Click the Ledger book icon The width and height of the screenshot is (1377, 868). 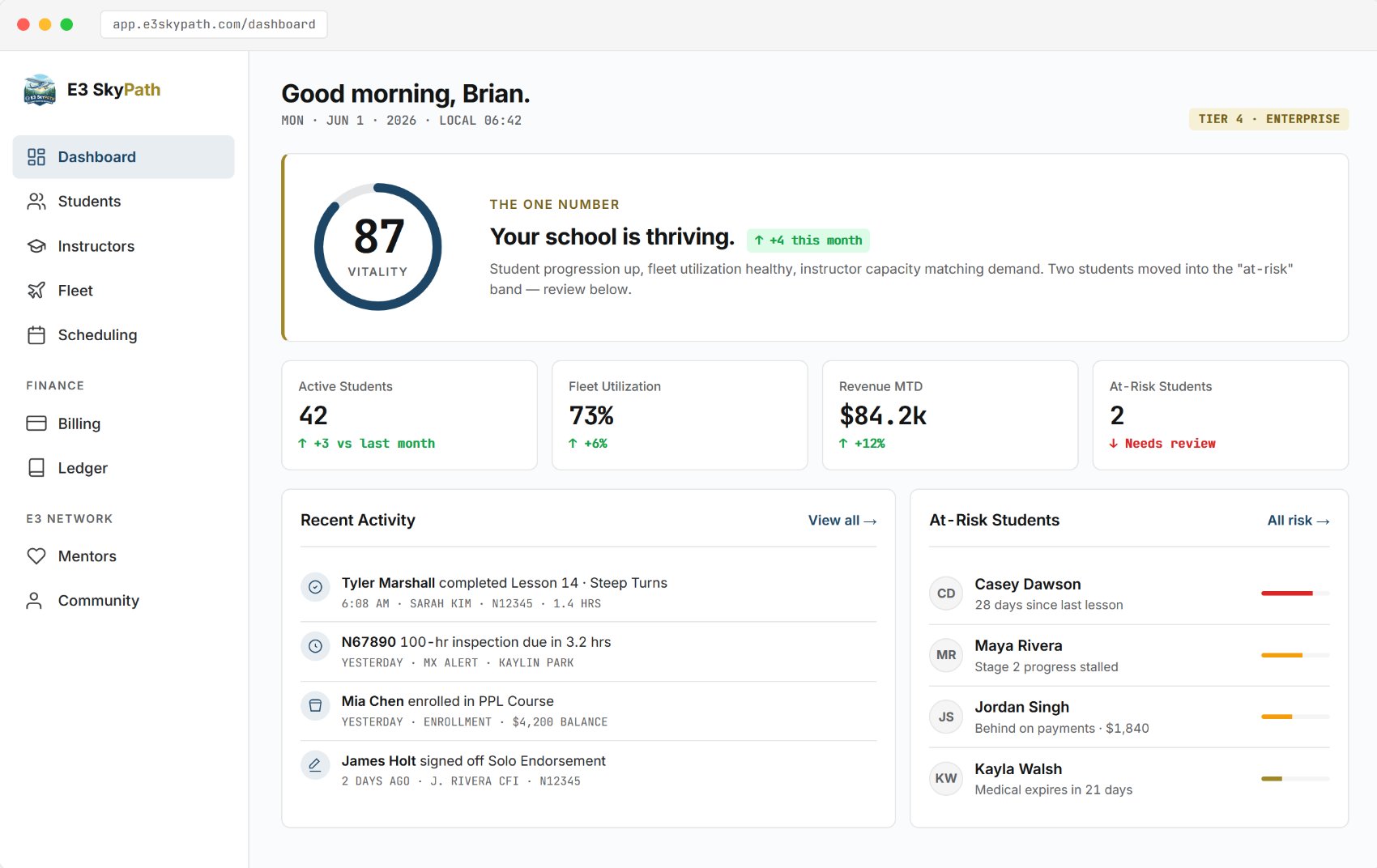pos(36,468)
